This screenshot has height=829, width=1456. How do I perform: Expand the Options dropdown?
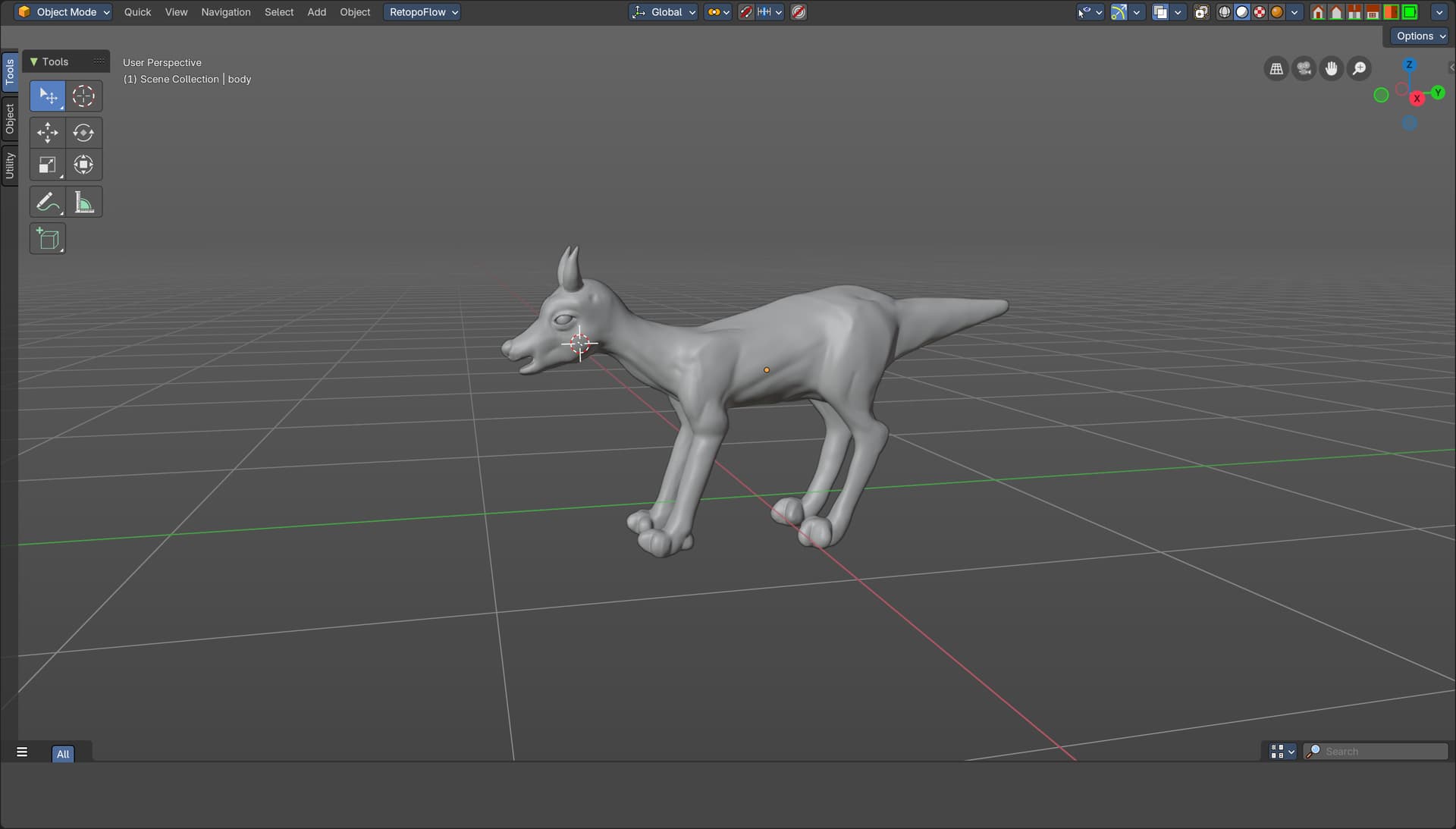point(1420,36)
